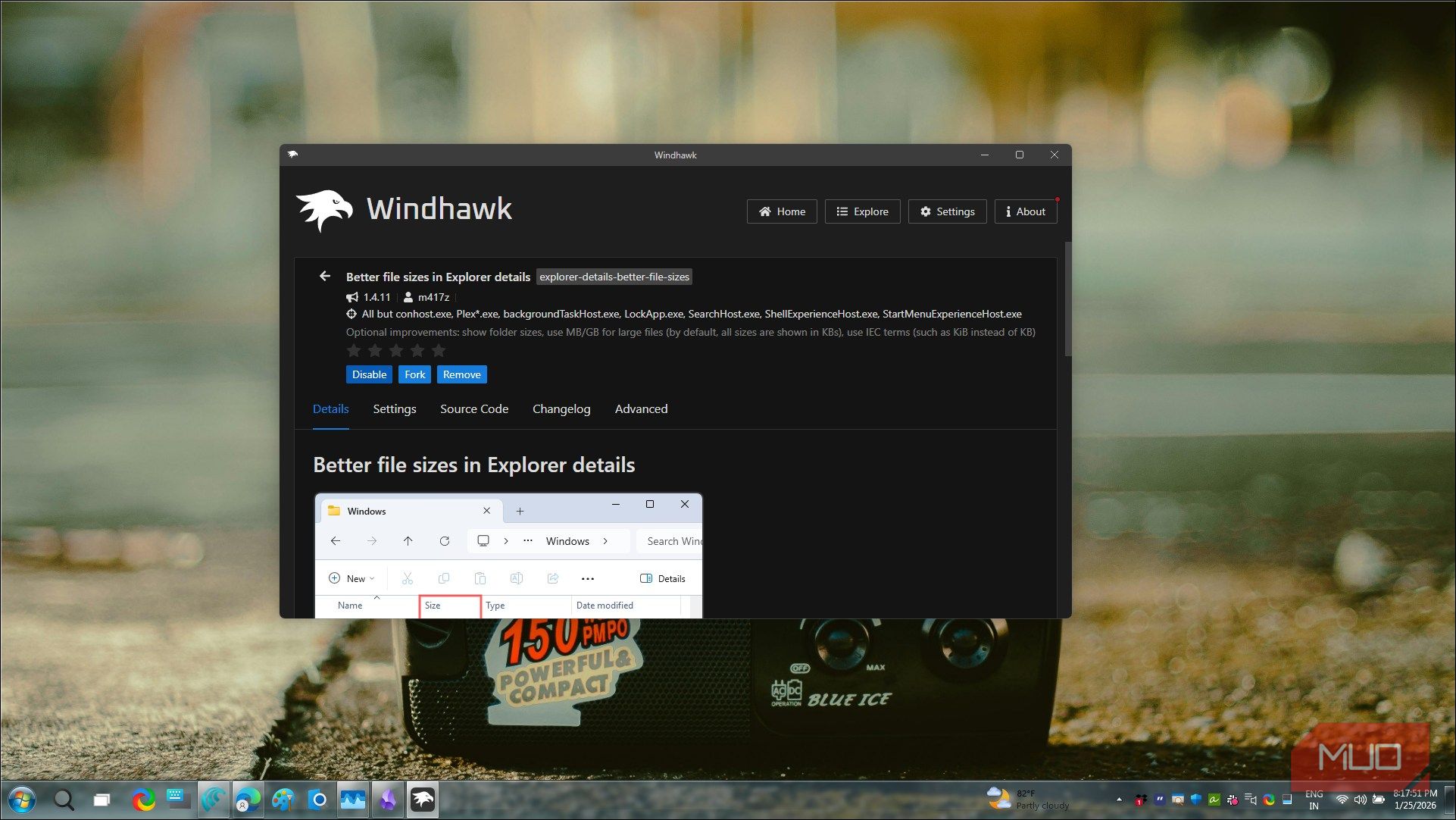Open Obsidian from the taskbar
Screen dimensions: 1456x820
click(388, 800)
